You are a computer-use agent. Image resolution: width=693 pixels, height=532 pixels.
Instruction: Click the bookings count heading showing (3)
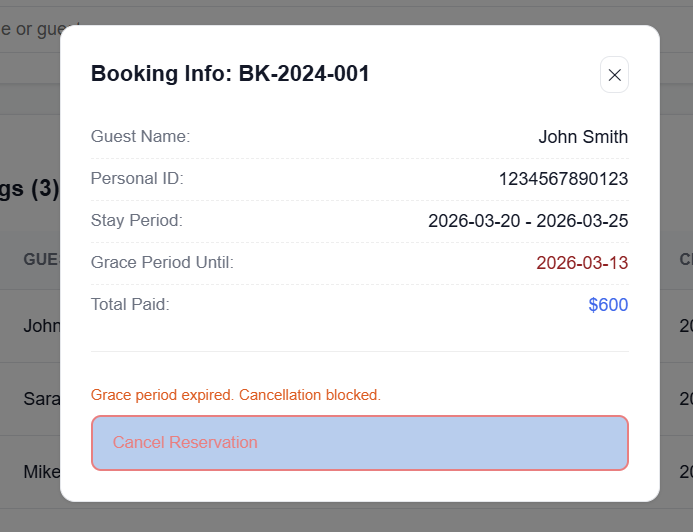(30, 189)
